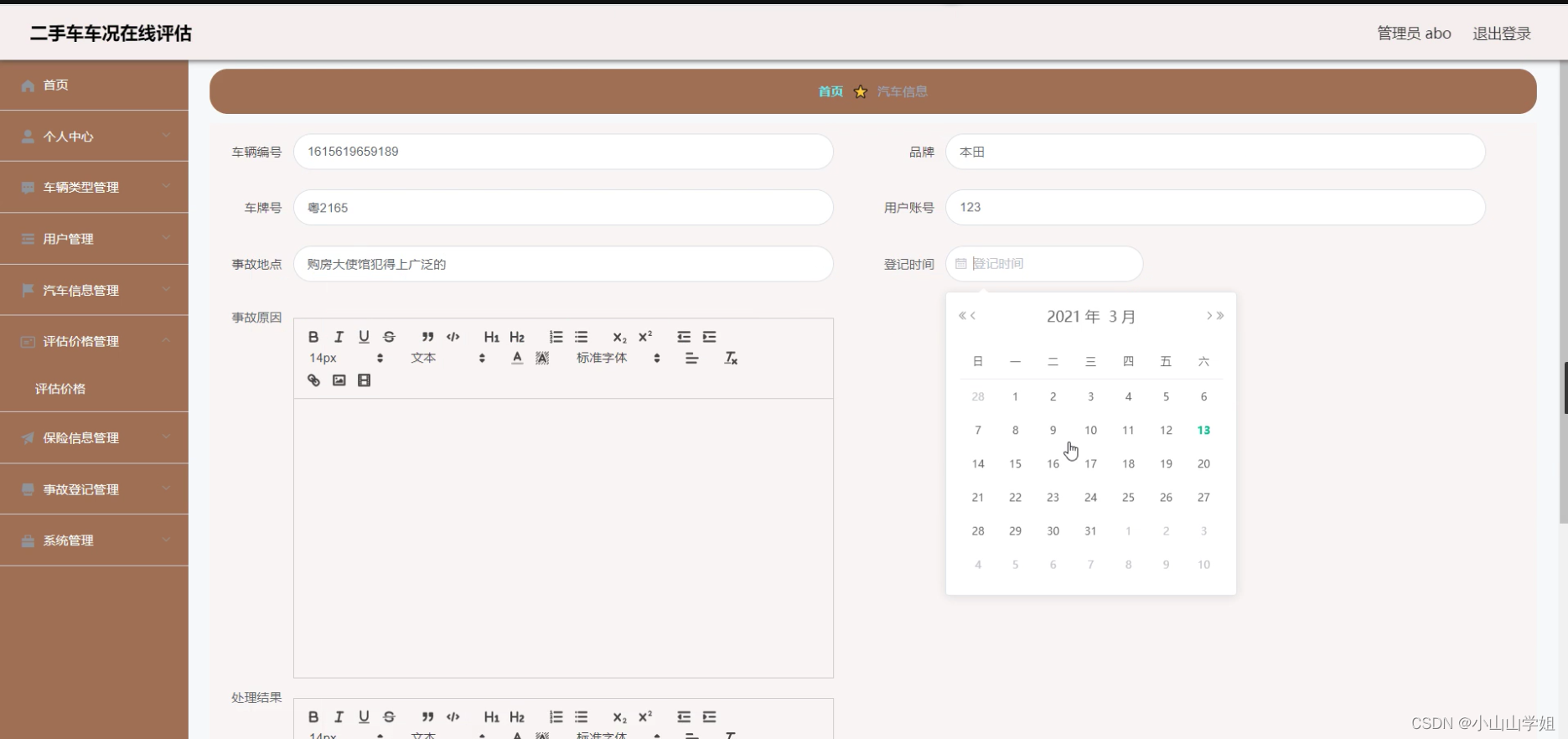Decrease indent in the 事故原因 editor
The width and height of the screenshot is (1568, 739).
684,337
